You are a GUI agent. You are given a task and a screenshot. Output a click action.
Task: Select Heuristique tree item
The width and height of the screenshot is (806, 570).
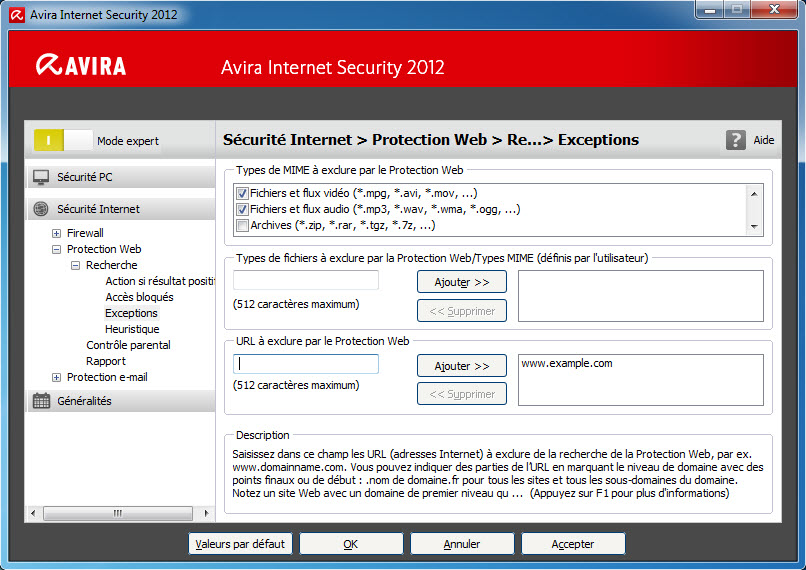pyautogui.click(x=132, y=329)
